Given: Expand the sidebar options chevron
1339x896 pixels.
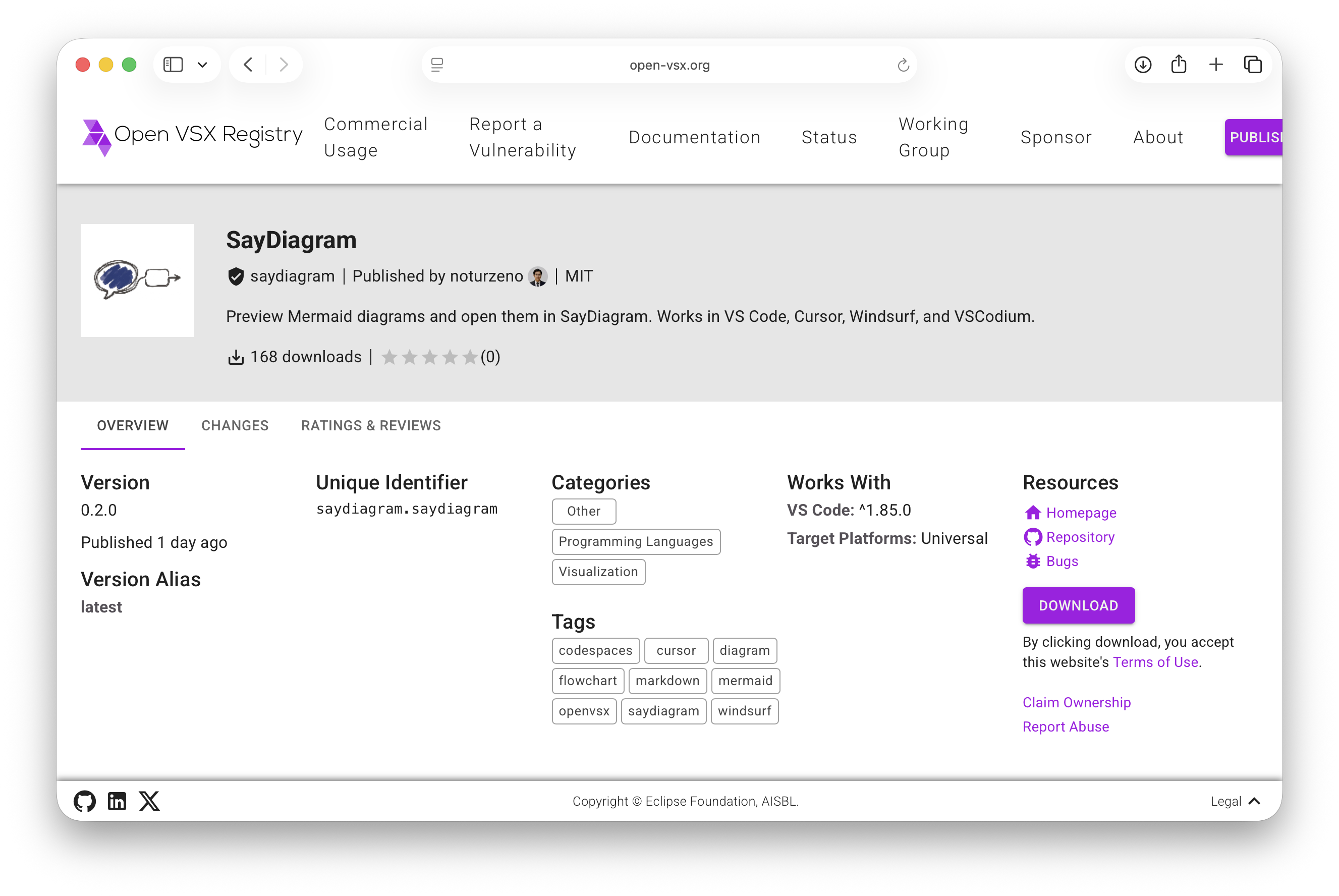Looking at the screenshot, I should (202, 65).
